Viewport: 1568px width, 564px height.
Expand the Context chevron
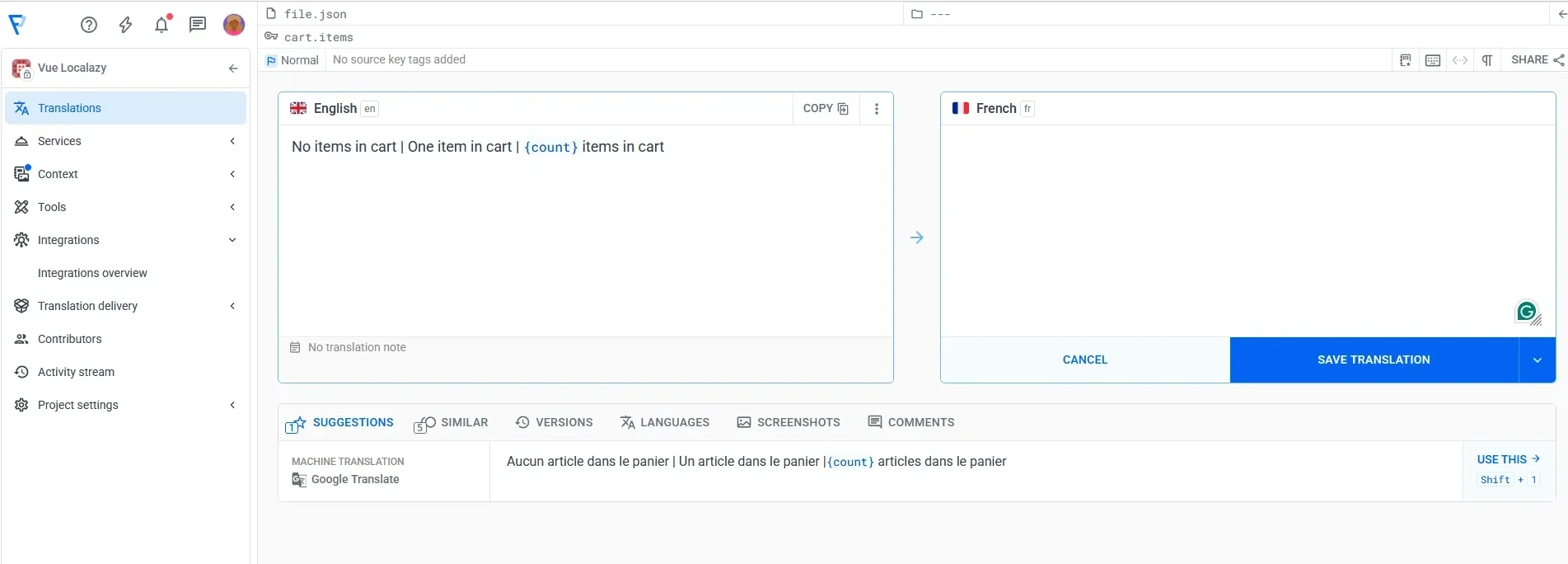(x=233, y=174)
